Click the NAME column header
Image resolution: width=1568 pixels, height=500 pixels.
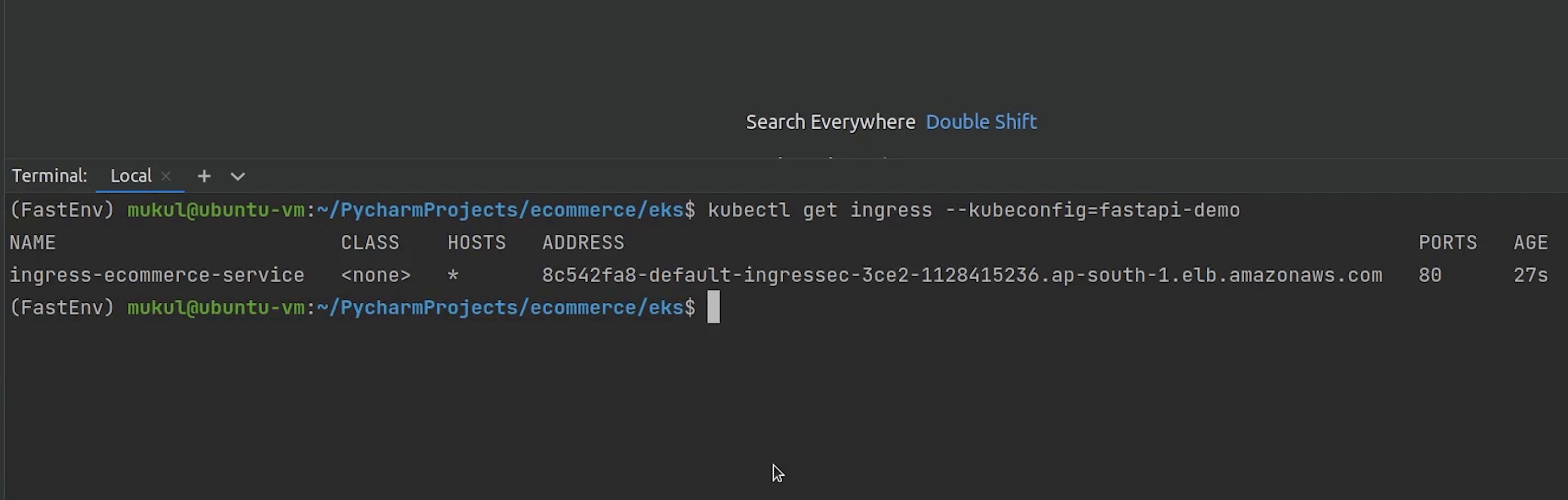[x=32, y=243]
